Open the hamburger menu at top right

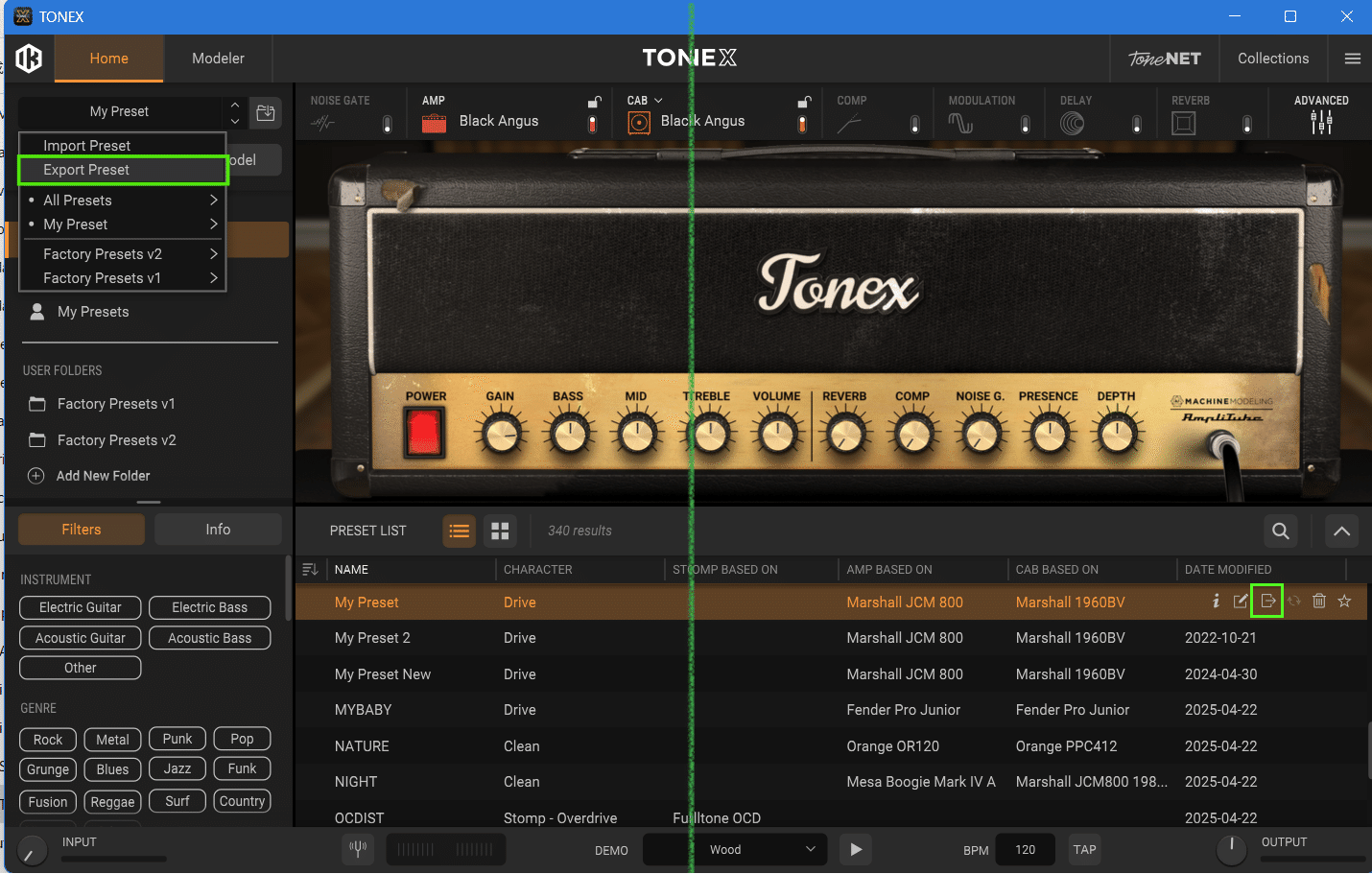tap(1352, 58)
